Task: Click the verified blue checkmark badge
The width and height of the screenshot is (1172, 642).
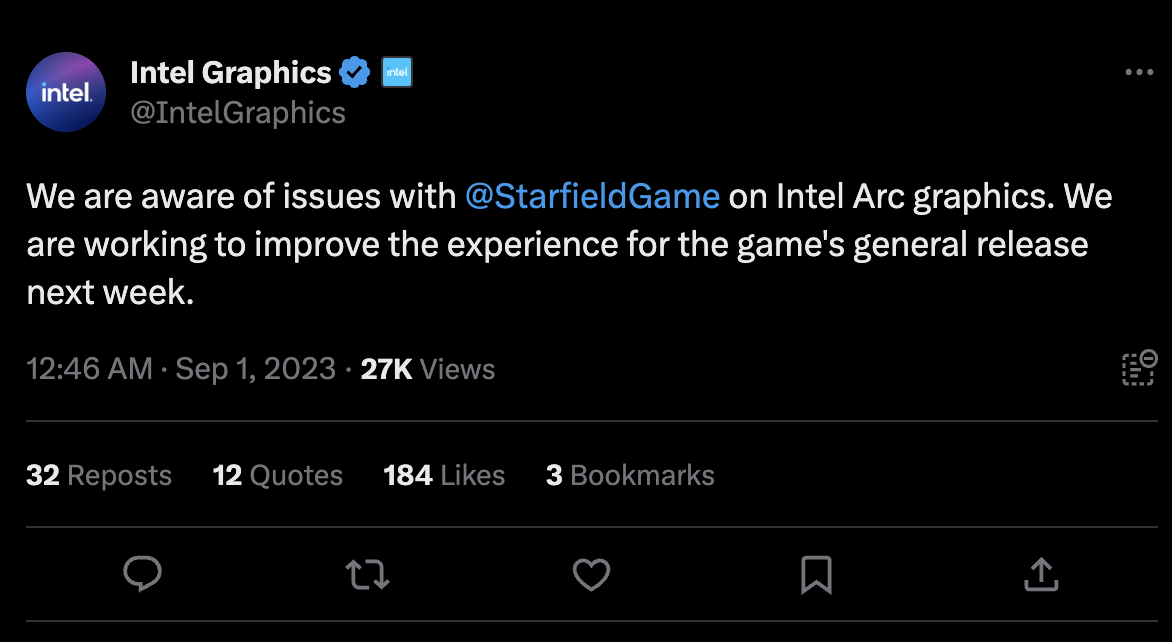Action: click(355, 71)
